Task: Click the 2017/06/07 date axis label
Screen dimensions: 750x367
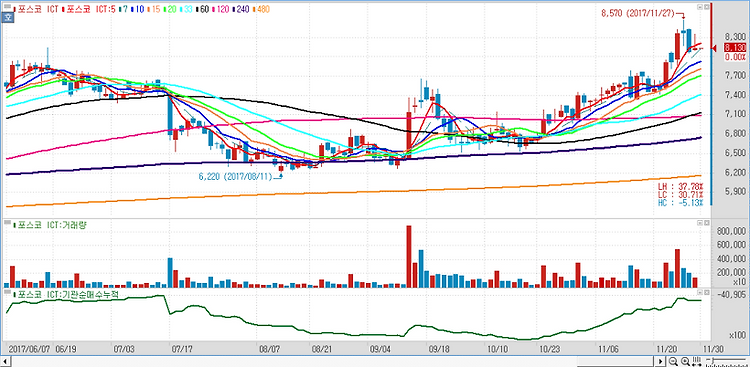Action: [x=28, y=348]
